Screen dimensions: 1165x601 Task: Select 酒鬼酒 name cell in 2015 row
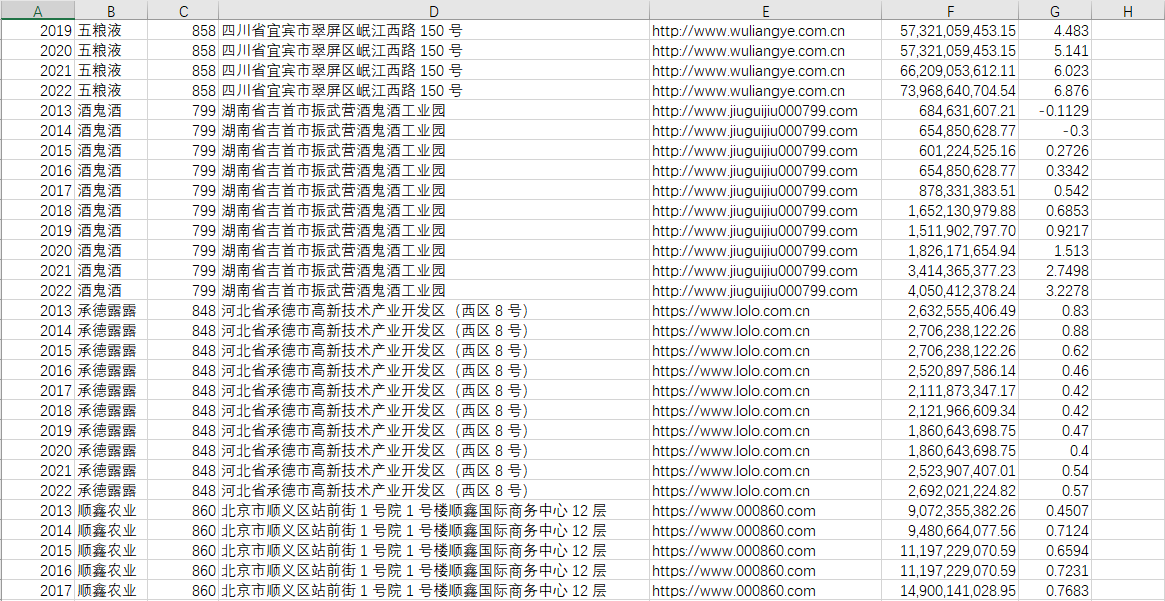coord(111,152)
